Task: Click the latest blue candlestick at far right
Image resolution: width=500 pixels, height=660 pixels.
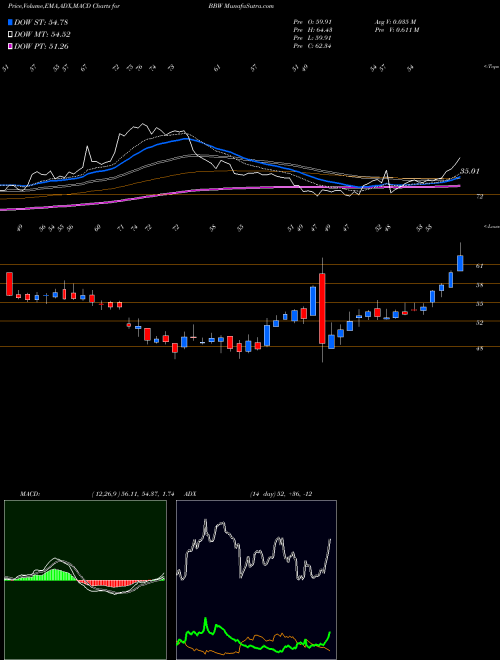Action: click(x=460, y=263)
